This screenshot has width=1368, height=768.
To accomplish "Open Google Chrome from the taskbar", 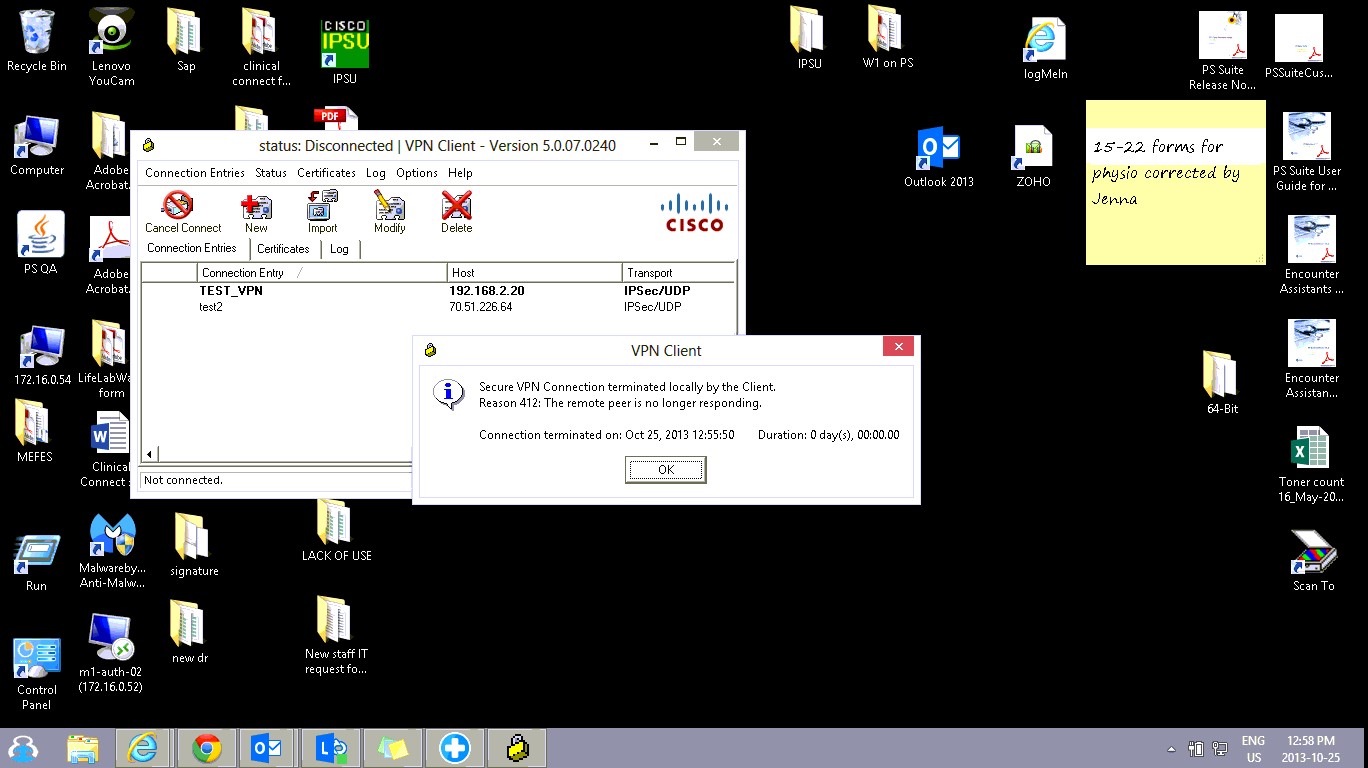I will (207, 748).
